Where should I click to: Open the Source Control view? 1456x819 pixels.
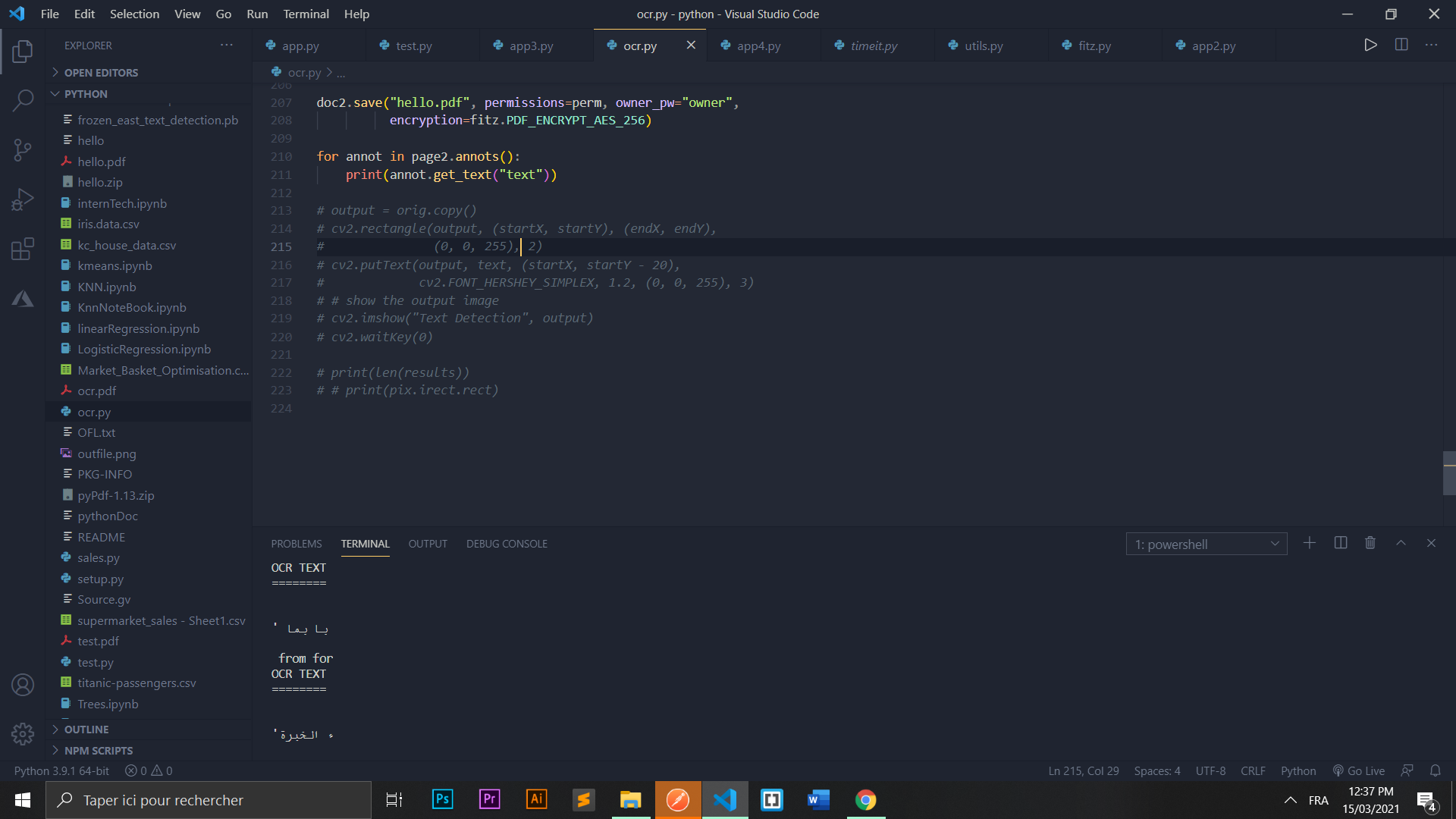click(x=23, y=149)
